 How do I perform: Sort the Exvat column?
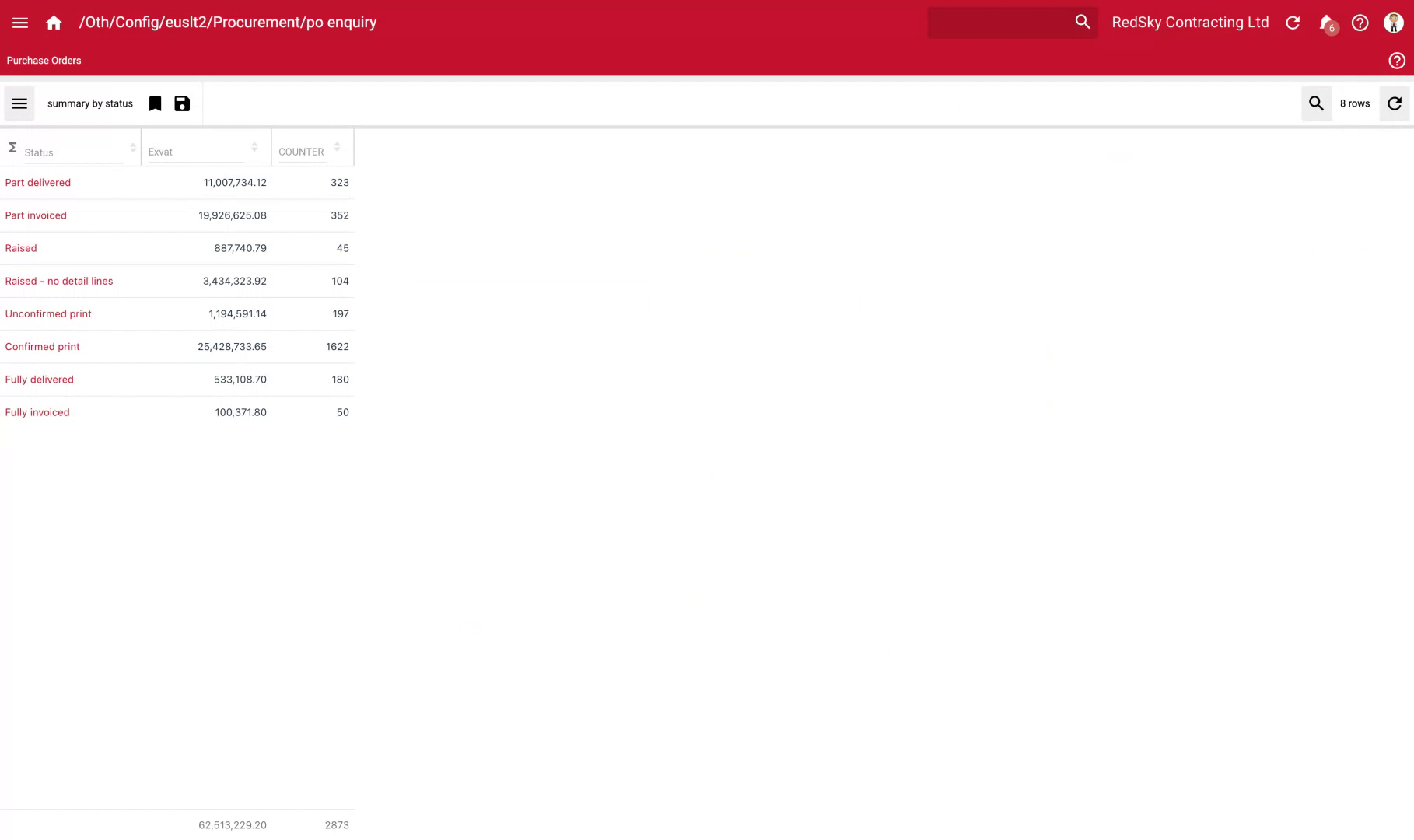click(254, 146)
